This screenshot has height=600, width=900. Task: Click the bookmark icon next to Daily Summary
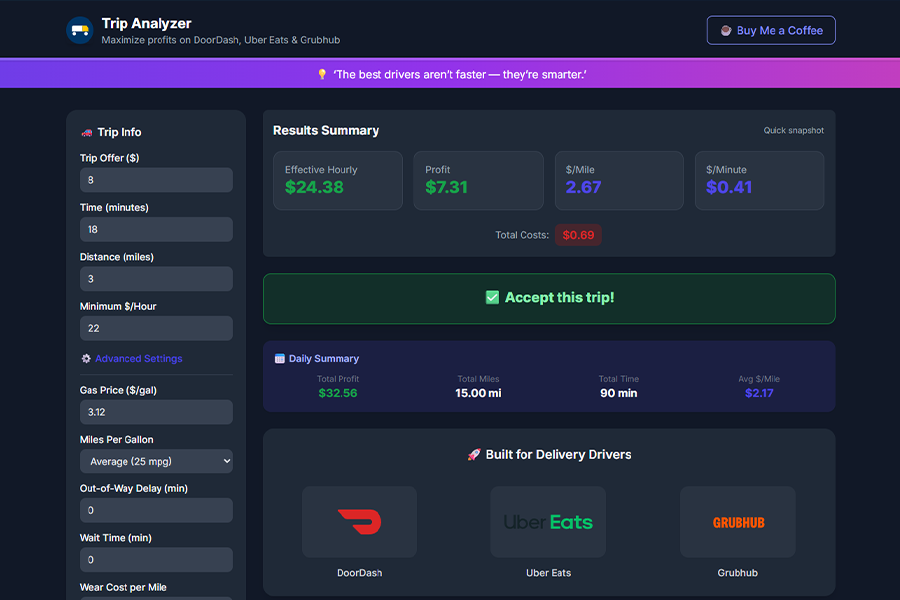[x=281, y=358]
